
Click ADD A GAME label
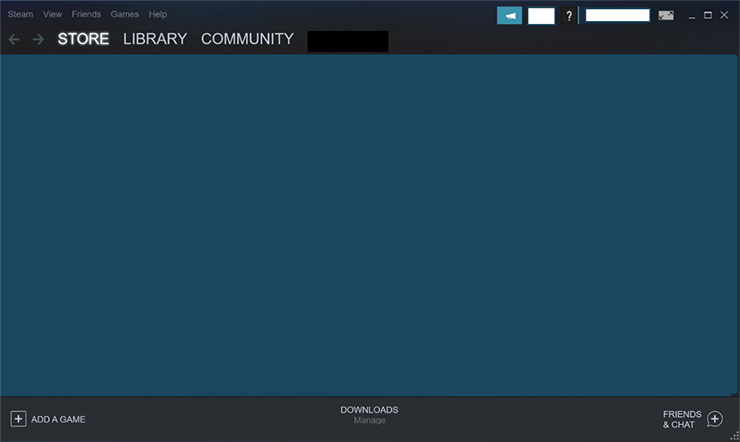(x=58, y=419)
